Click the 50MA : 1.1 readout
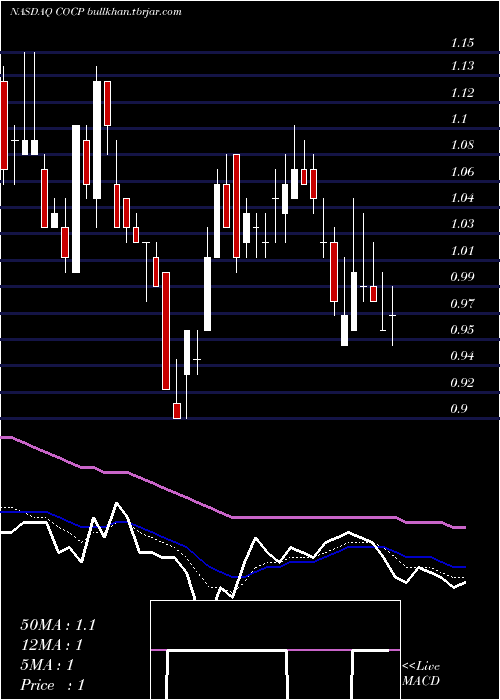The height and width of the screenshot is (700, 500). tap(58, 625)
